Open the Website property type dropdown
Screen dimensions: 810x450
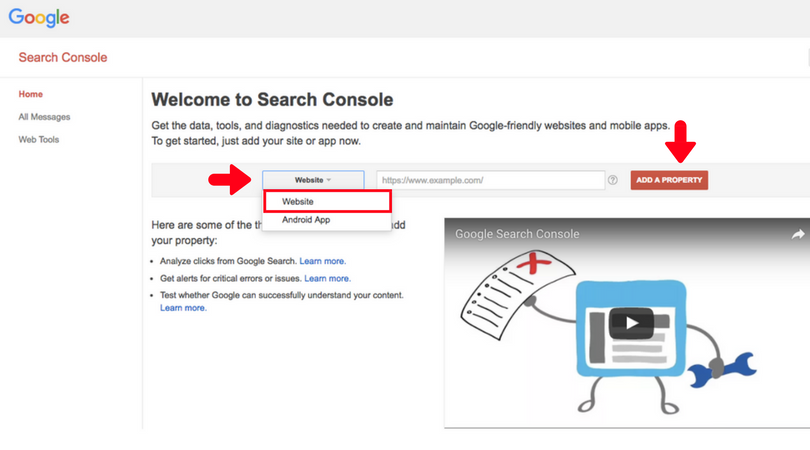tap(313, 180)
